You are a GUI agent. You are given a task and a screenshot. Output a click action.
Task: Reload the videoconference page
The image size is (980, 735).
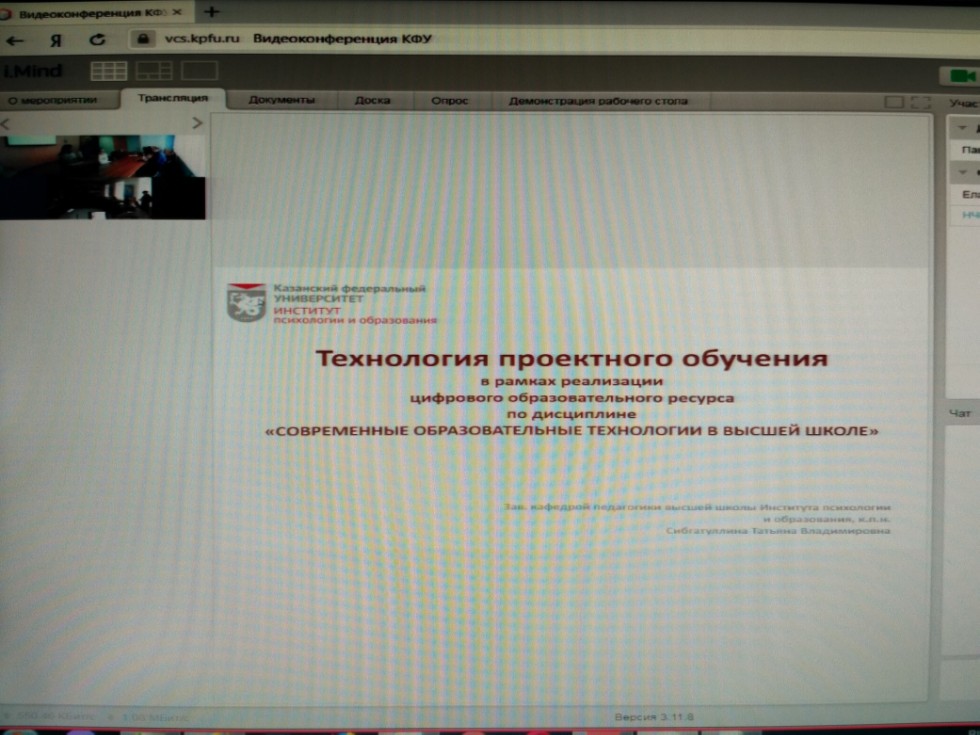97,40
